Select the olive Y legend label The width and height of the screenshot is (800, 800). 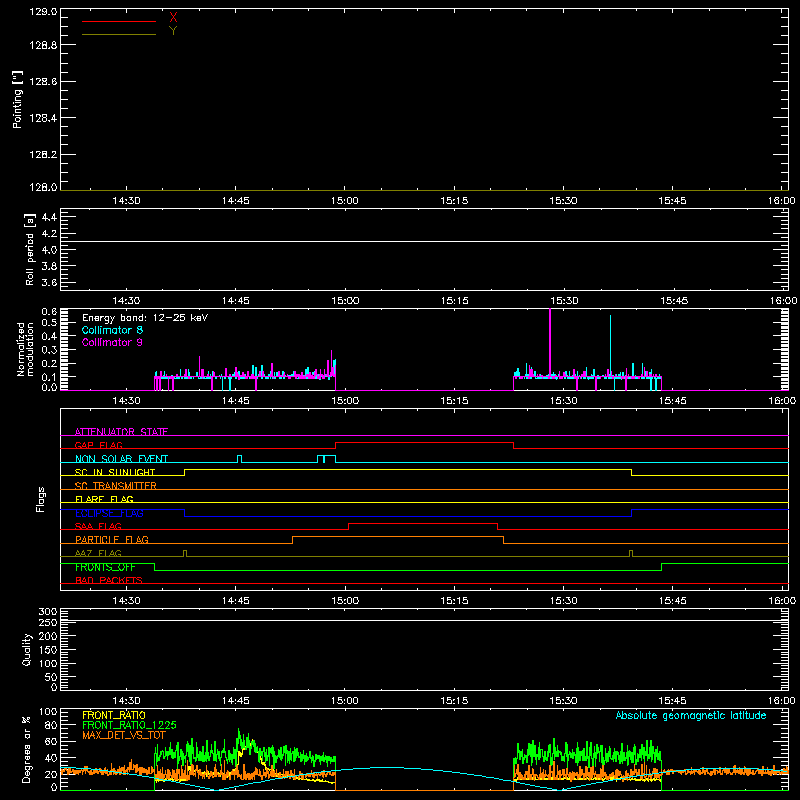point(173,31)
